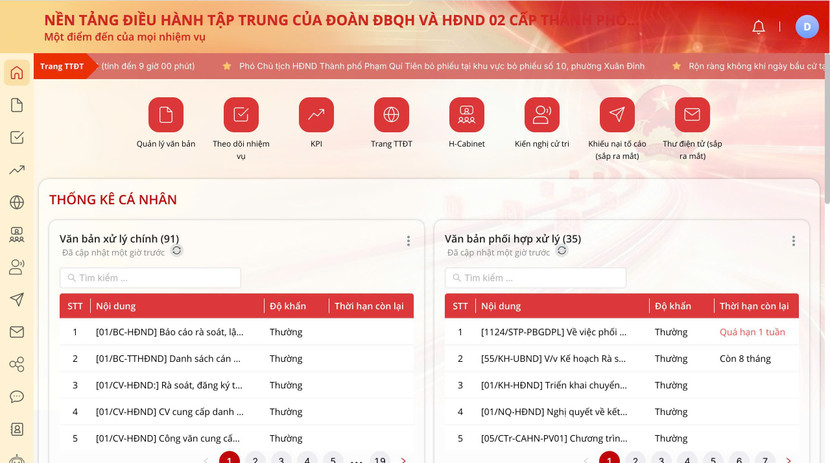Screen dimensions: 830x463
Task: Open the Quản lý văn bản shortcut icon
Action: (165, 115)
